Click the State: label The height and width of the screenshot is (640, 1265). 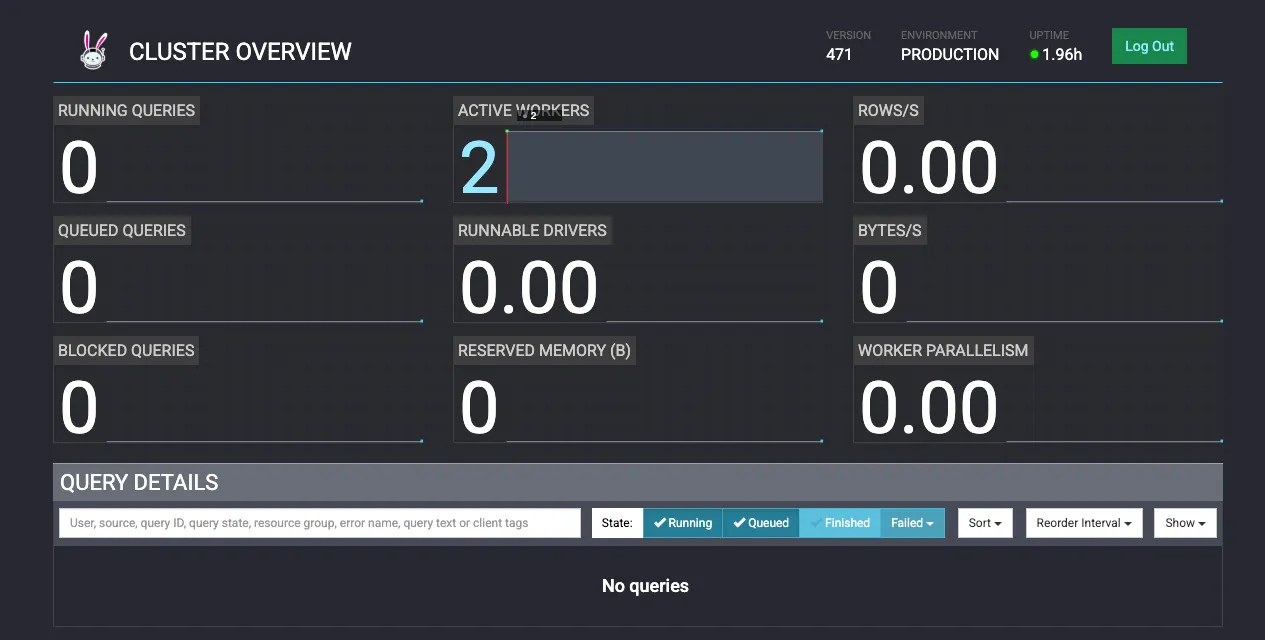[x=617, y=523]
